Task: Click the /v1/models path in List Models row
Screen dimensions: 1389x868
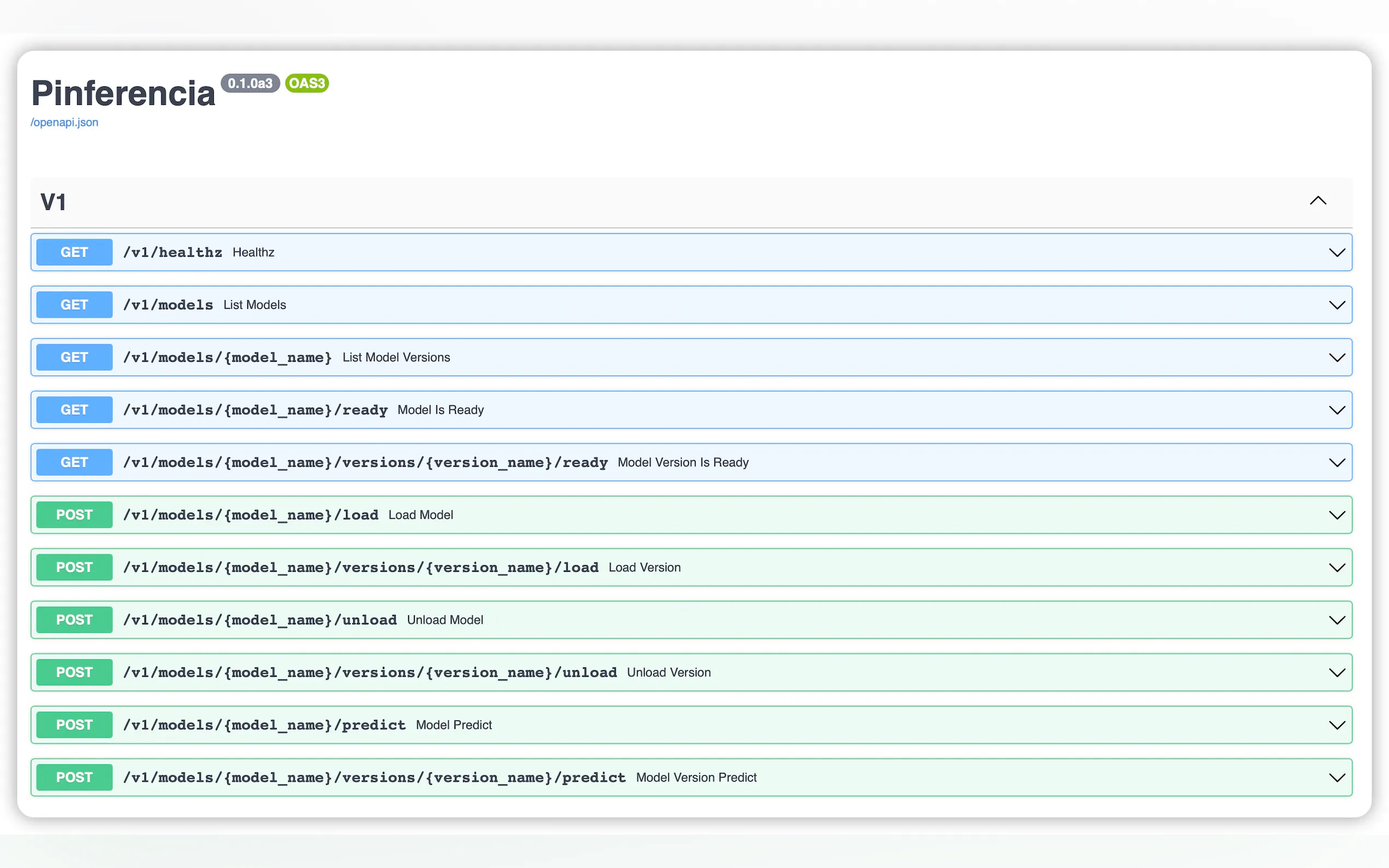Action: coord(168,305)
